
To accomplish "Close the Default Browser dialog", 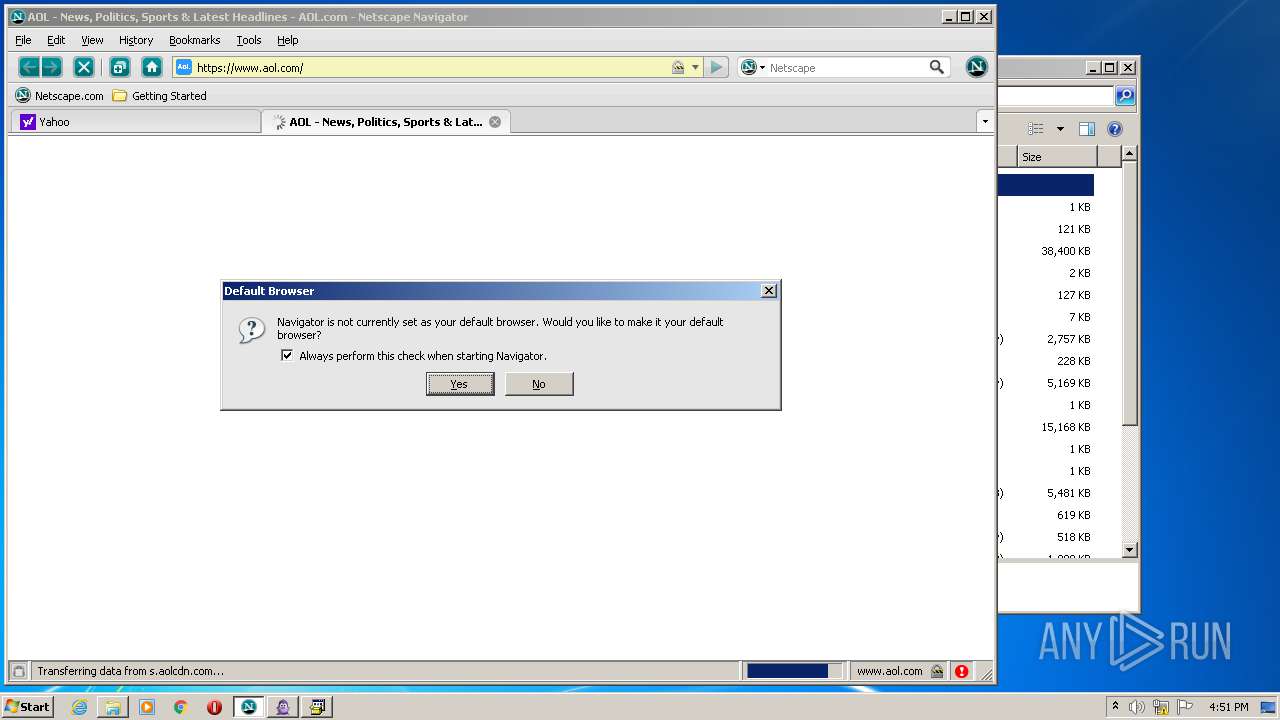I will (769, 291).
